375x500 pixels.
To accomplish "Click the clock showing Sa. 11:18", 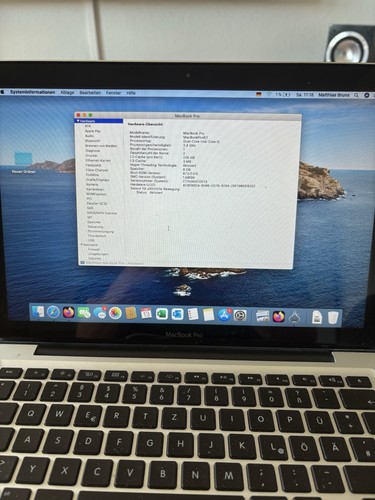I will (305, 95).
